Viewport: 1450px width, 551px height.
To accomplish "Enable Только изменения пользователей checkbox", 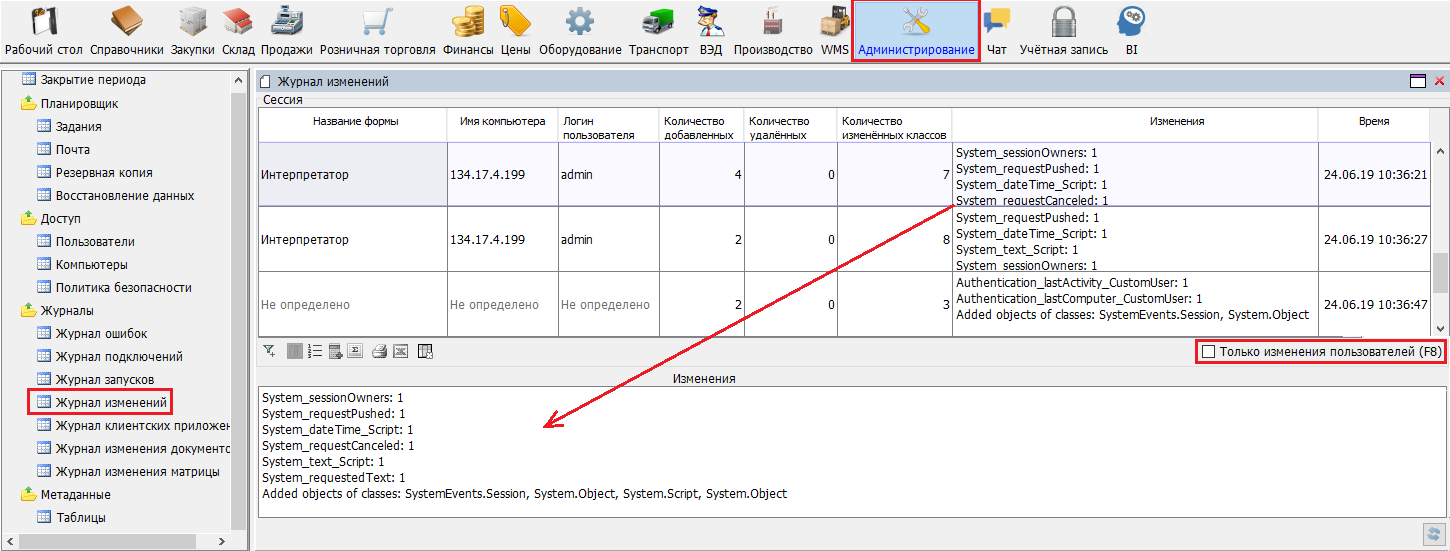I will pyautogui.click(x=1208, y=351).
